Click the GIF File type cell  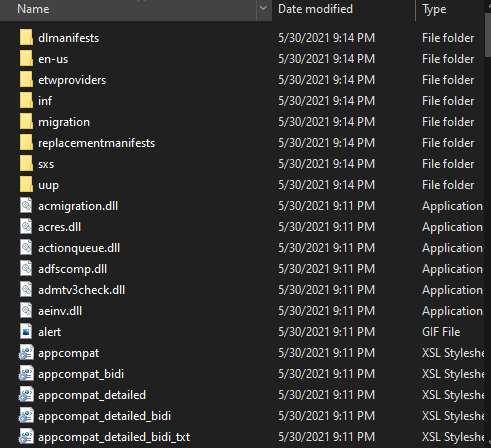coord(441,332)
